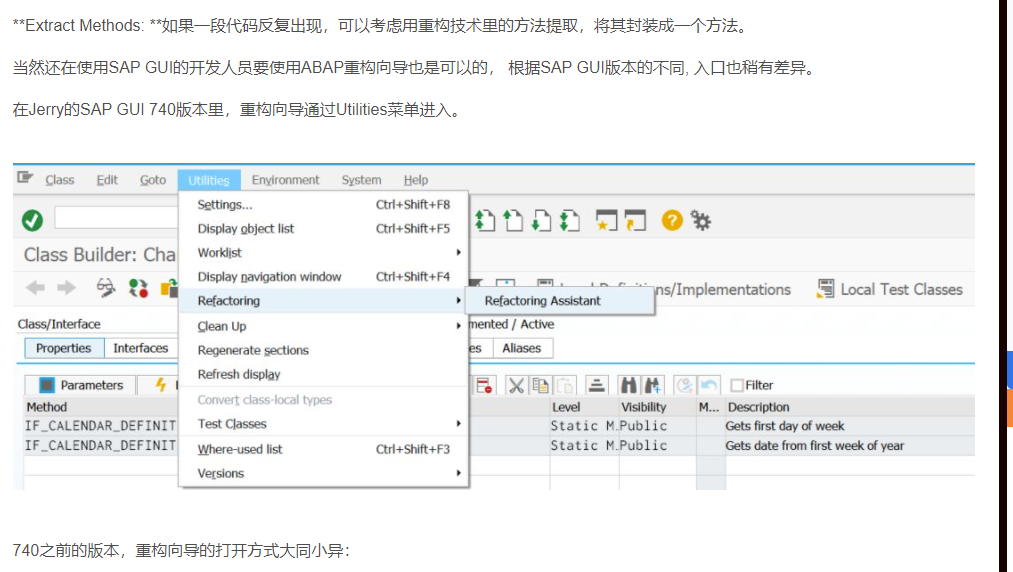Tick the Filter checkbox

(736, 385)
